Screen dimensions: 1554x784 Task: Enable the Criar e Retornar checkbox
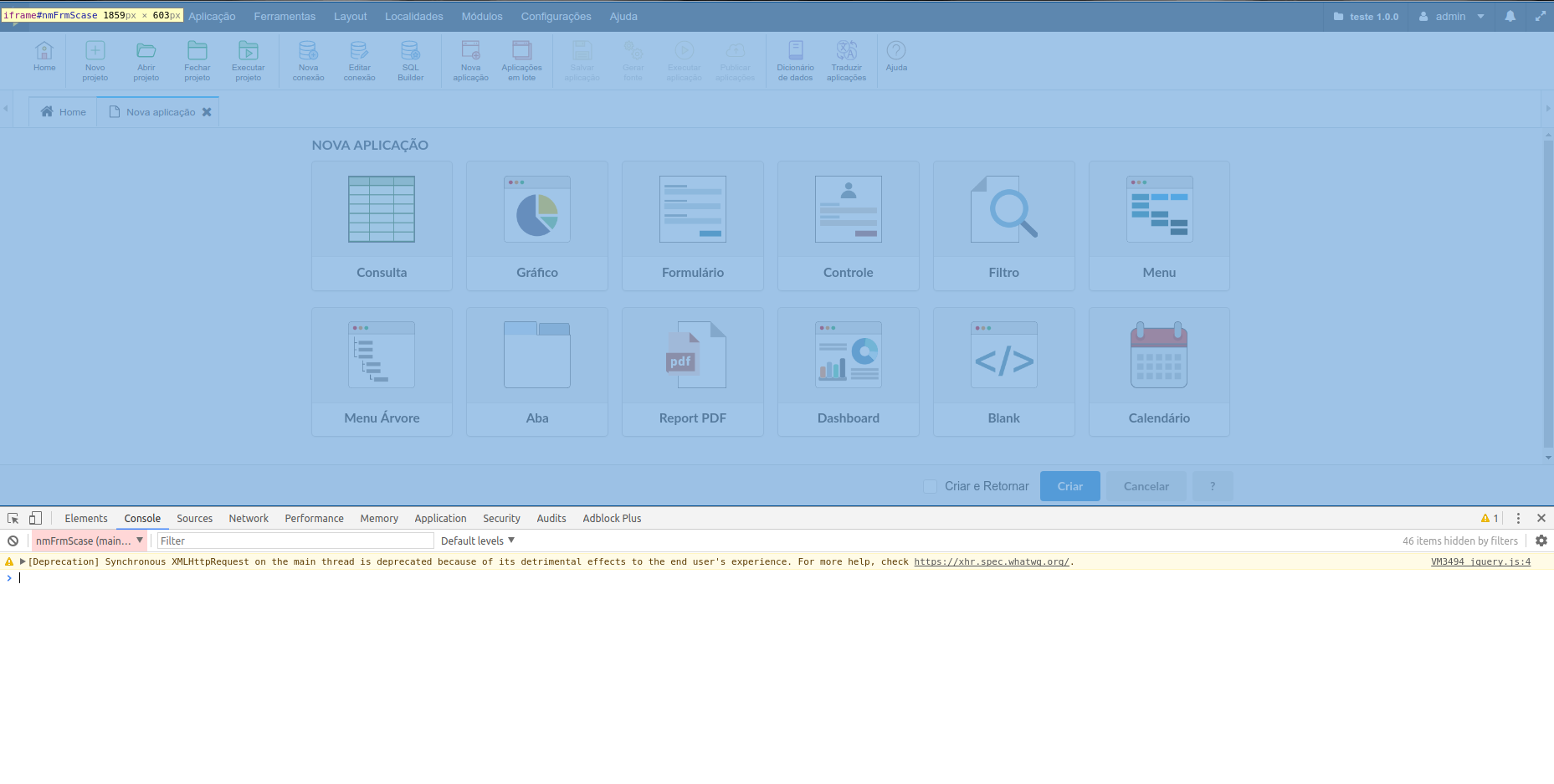[930, 486]
